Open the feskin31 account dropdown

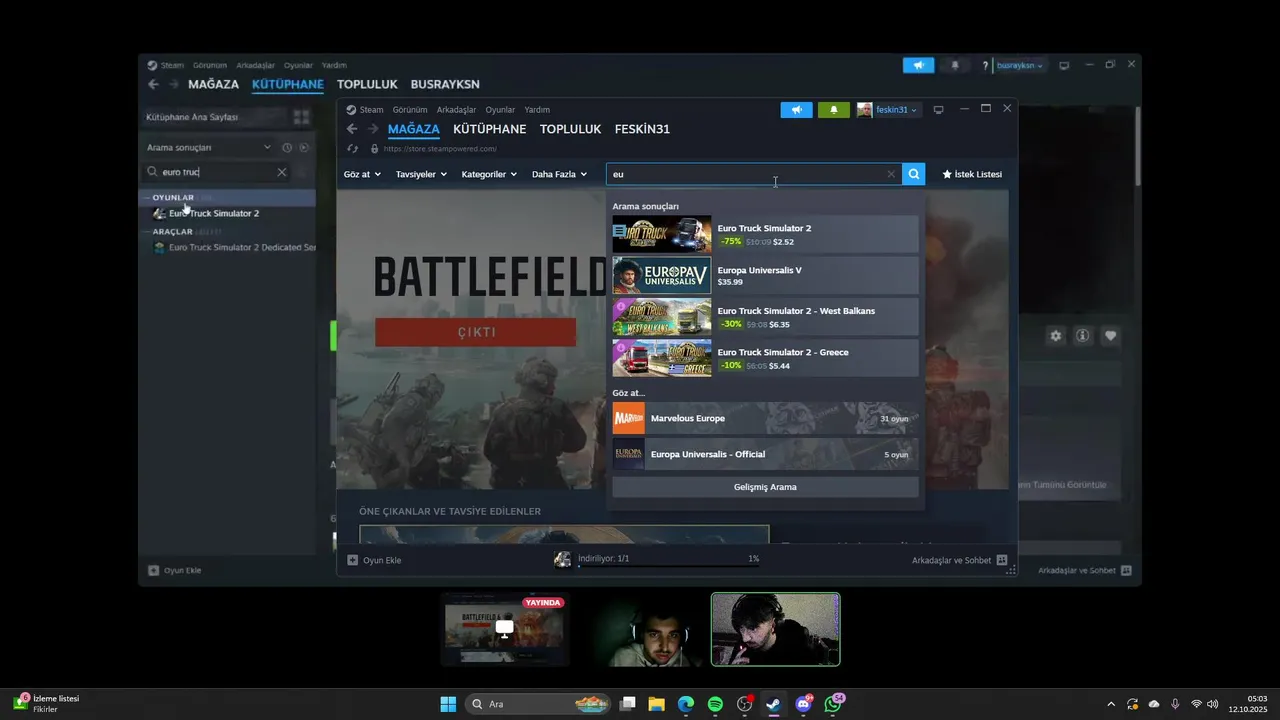tap(896, 110)
